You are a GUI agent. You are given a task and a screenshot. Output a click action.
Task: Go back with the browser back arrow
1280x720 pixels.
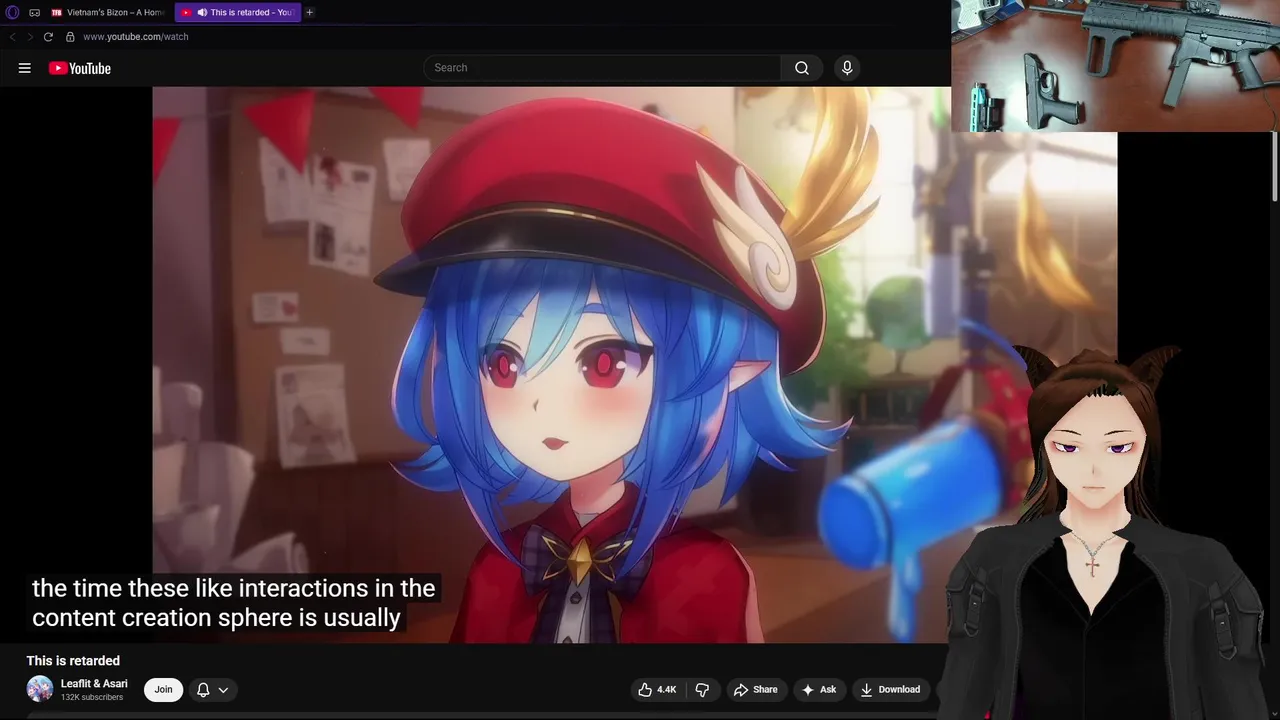click(12, 37)
